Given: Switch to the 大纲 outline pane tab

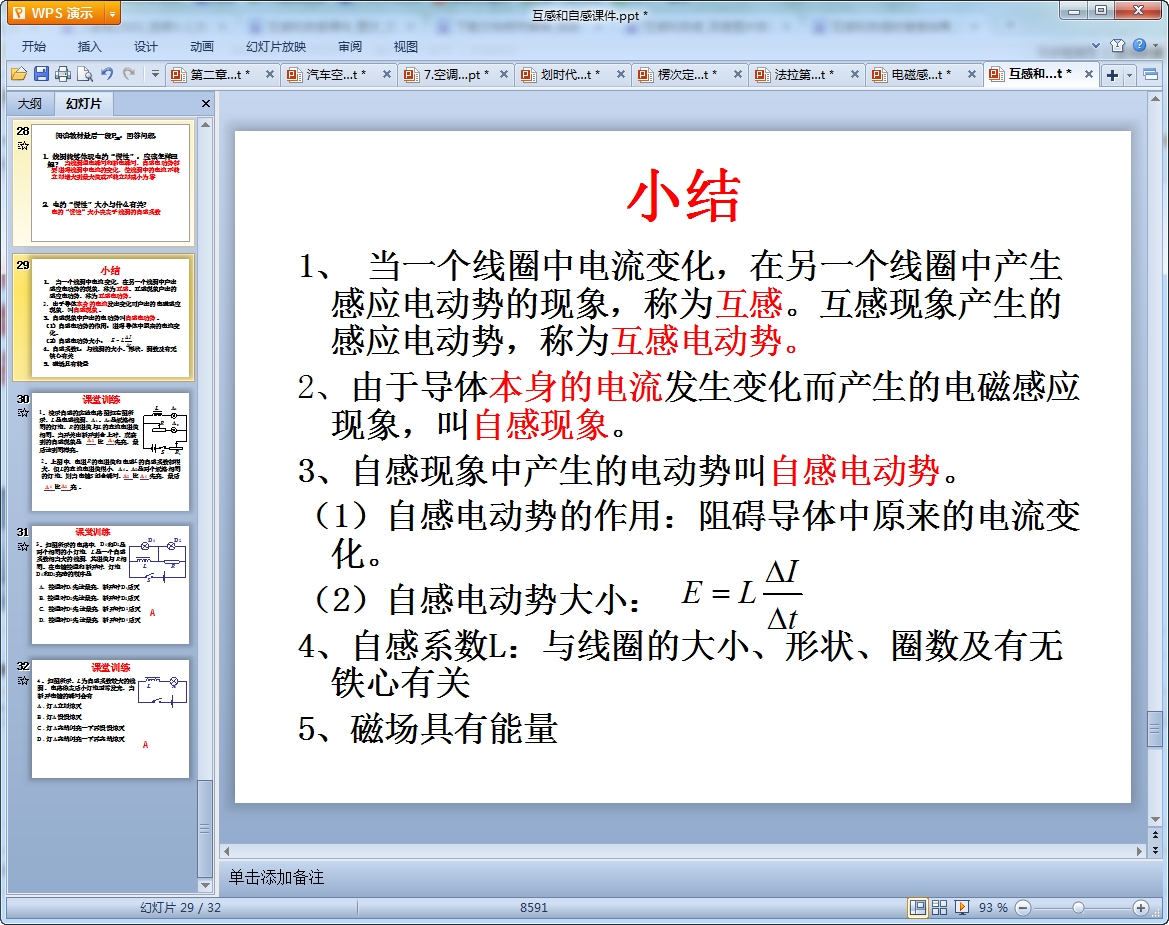Looking at the screenshot, I should point(30,104).
